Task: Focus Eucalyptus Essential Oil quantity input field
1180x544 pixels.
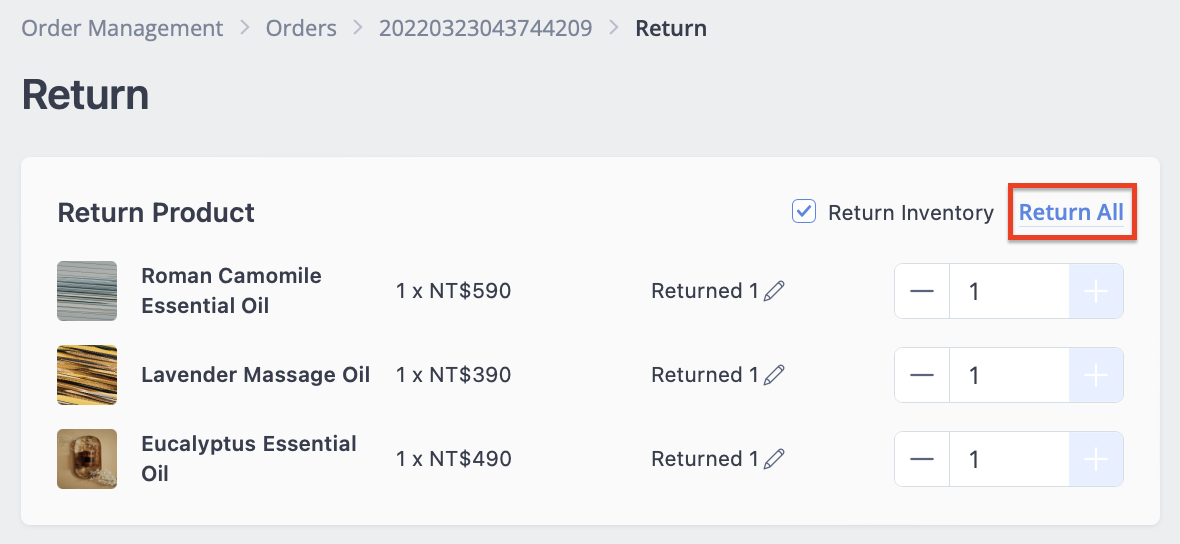Action: pyautogui.click(x=1009, y=459)
